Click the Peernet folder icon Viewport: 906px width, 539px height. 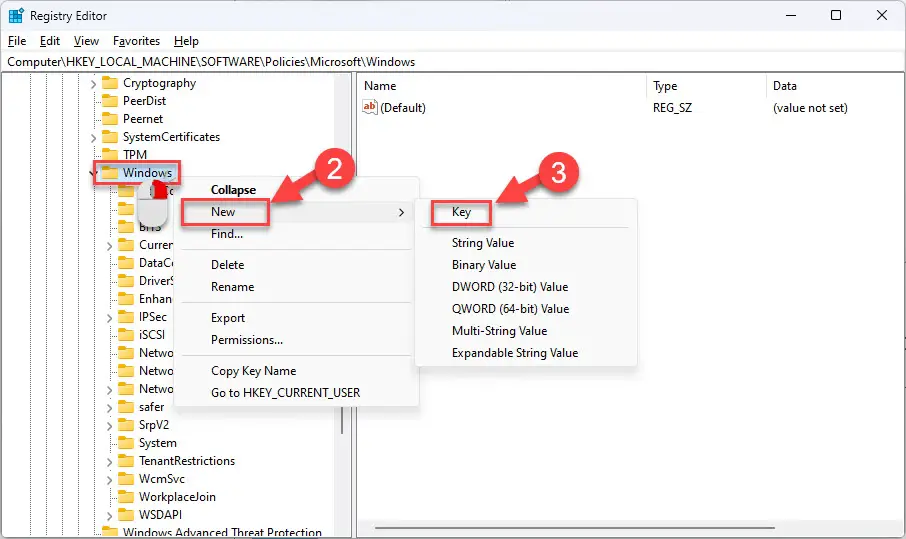(110, 119)
